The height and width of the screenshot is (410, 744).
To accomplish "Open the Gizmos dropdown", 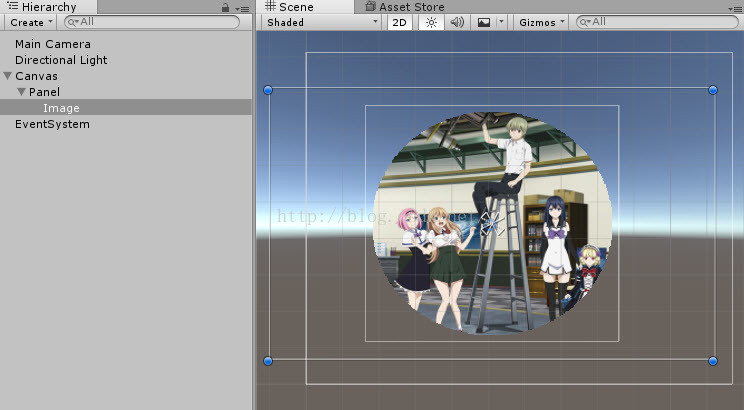I will [x=541, y=22].
